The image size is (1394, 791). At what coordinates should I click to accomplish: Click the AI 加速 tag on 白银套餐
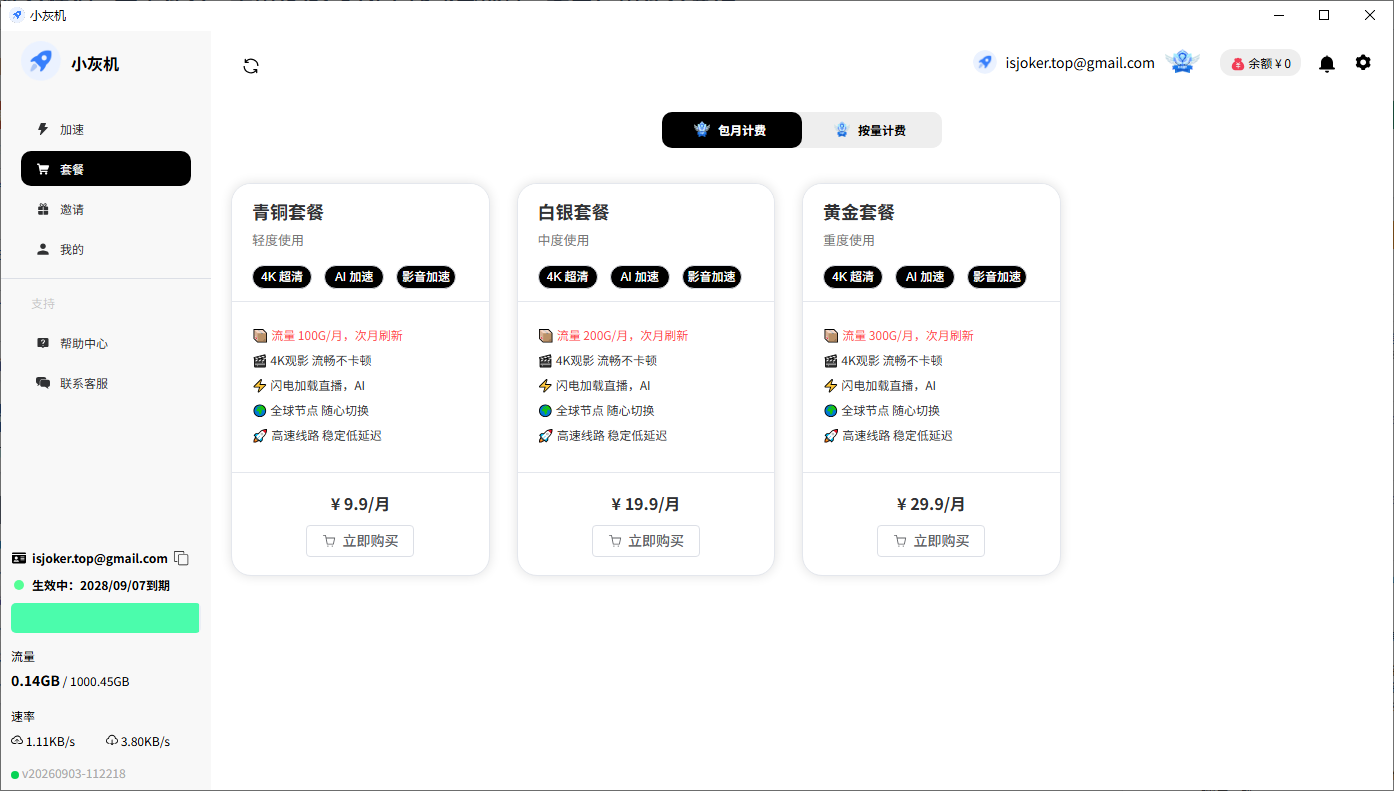click(x=640, y=277)
